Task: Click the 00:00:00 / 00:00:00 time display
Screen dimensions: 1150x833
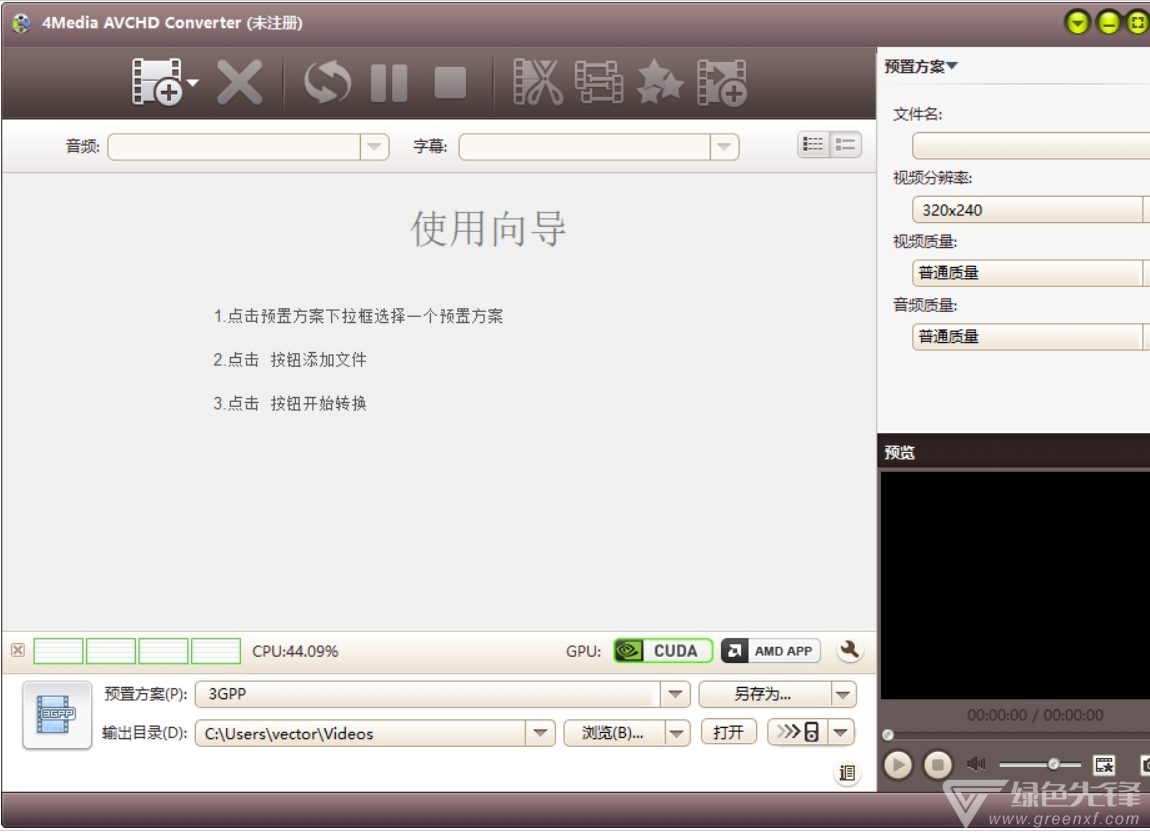Action: point(1034,715)
